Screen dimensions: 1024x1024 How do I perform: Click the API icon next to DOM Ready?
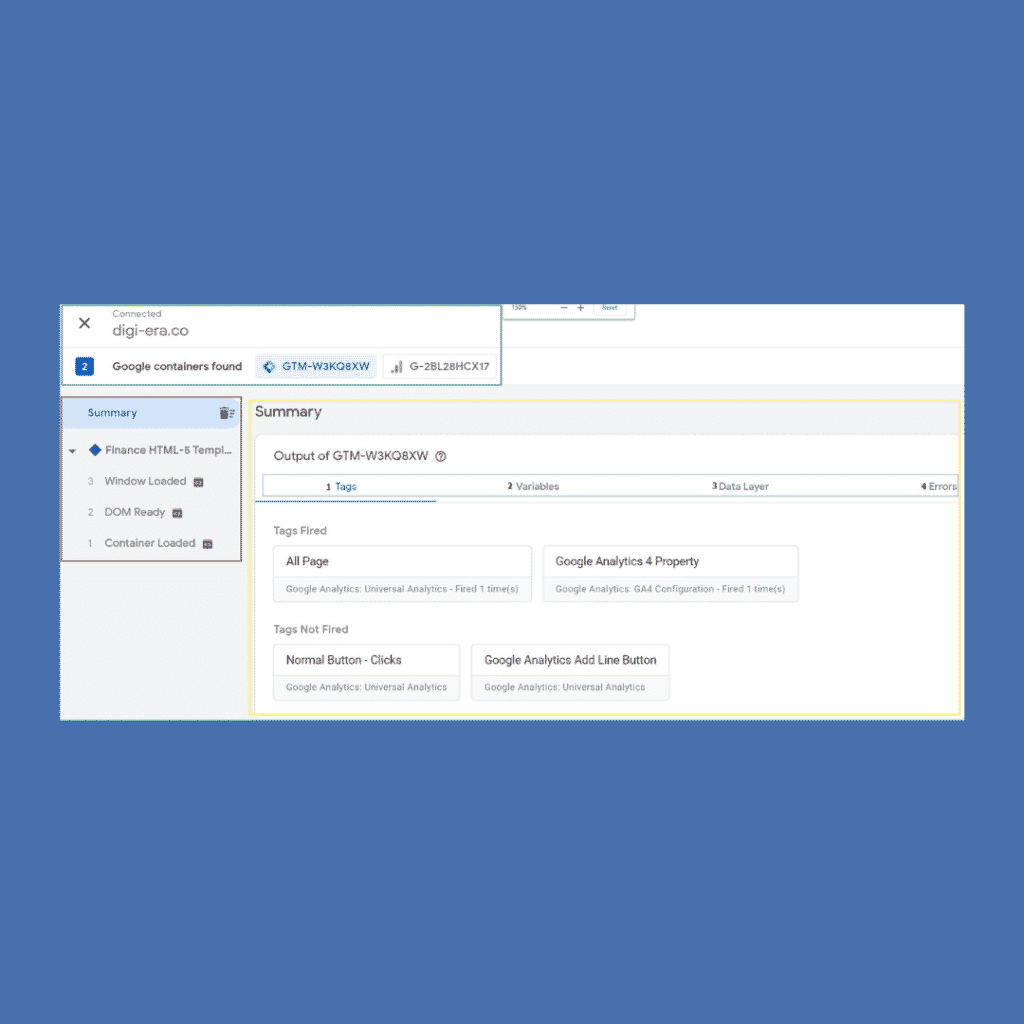point(177,513)
